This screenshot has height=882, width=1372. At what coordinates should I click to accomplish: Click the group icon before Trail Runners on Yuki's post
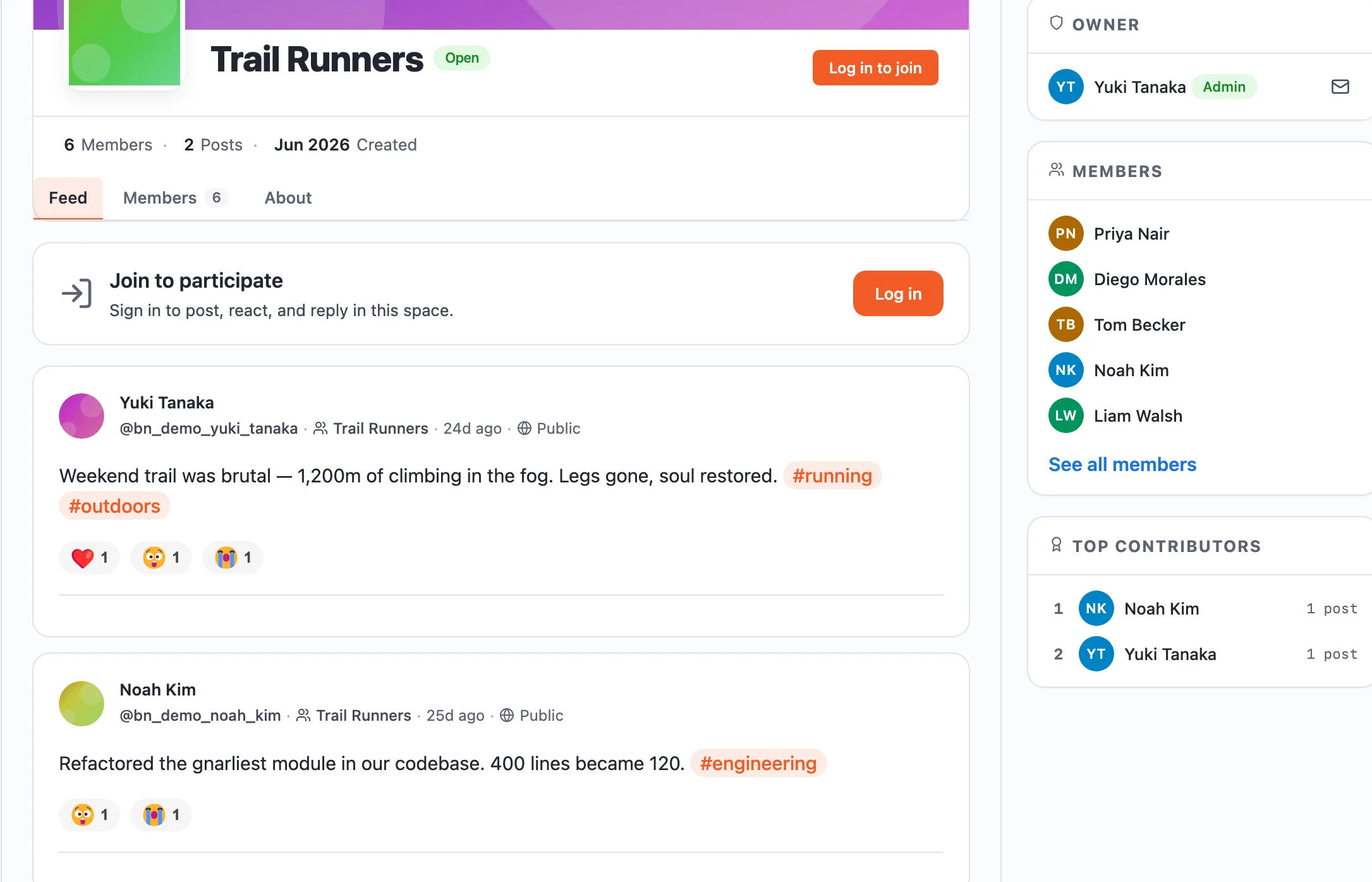320,428
